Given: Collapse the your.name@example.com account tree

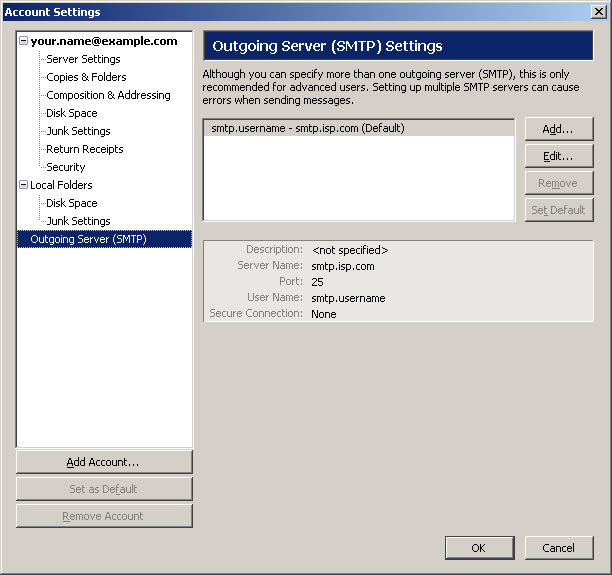Looking at the screenshot, I should point(23,41).
